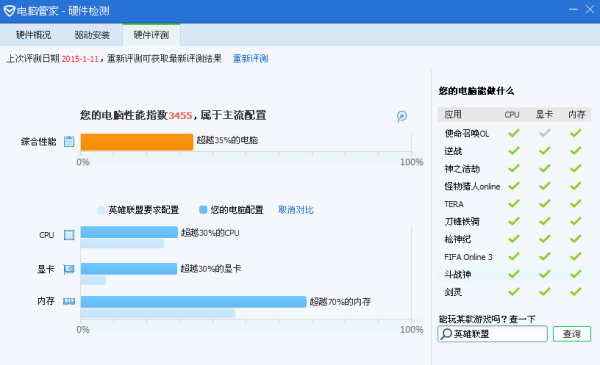Viewport: 600px width, 365px height.
Task: Click the 显卡 graphics card icon
Action: (x=69, y=269)
